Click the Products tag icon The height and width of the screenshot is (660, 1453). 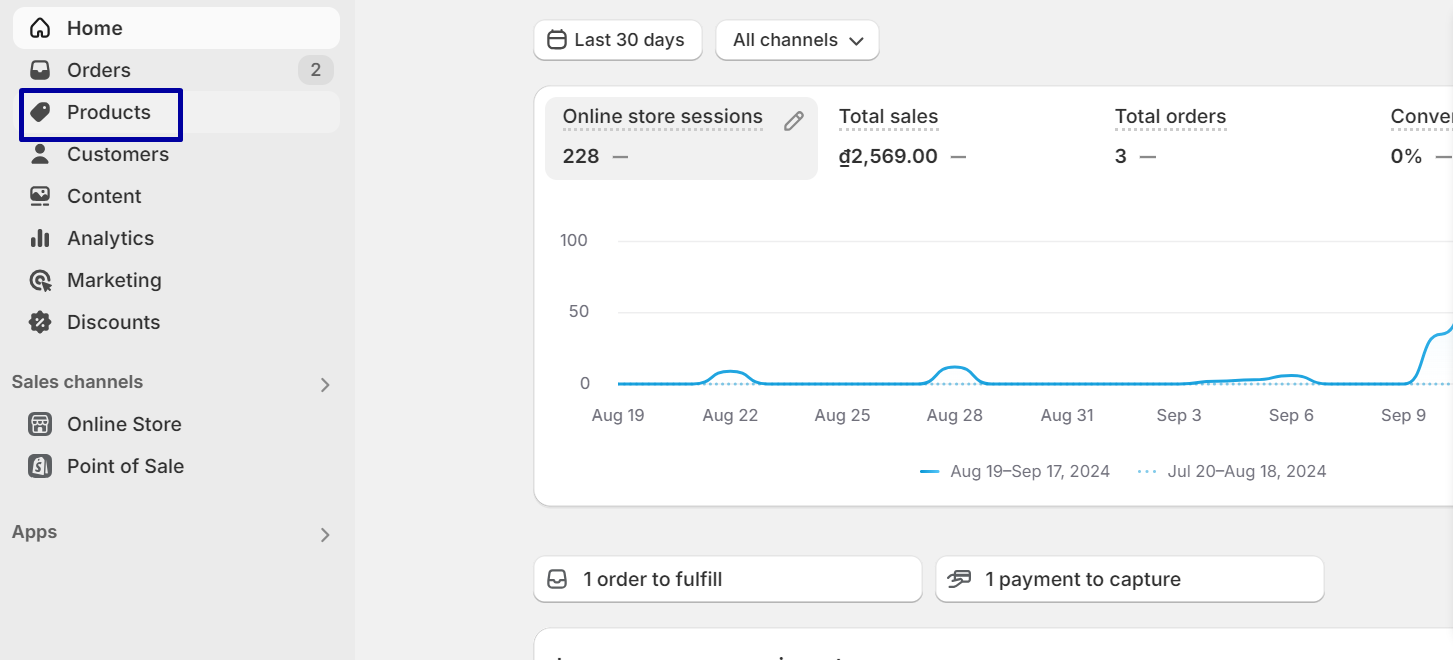click(x=40, y=112)
